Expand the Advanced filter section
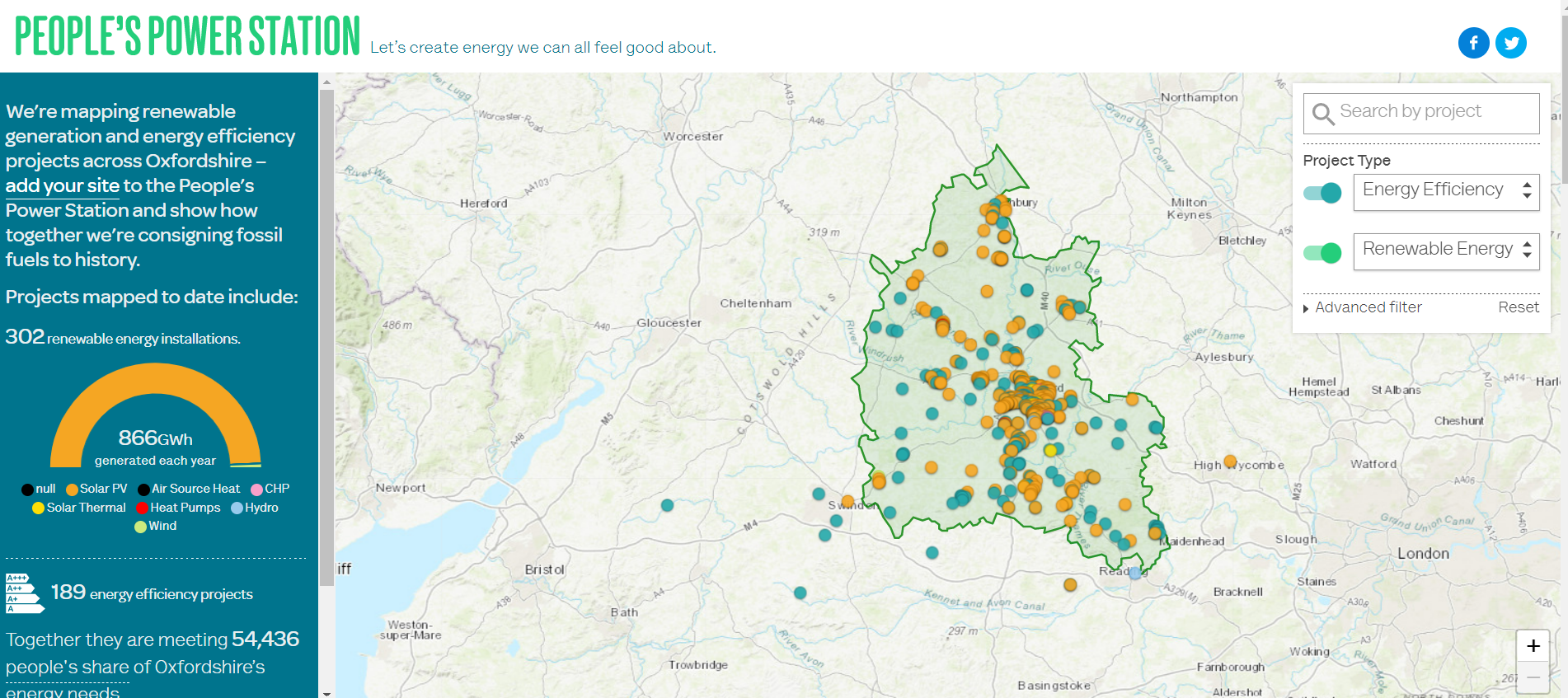The width and height of the screenshot is (1568, 698). tap(1362, 307)
